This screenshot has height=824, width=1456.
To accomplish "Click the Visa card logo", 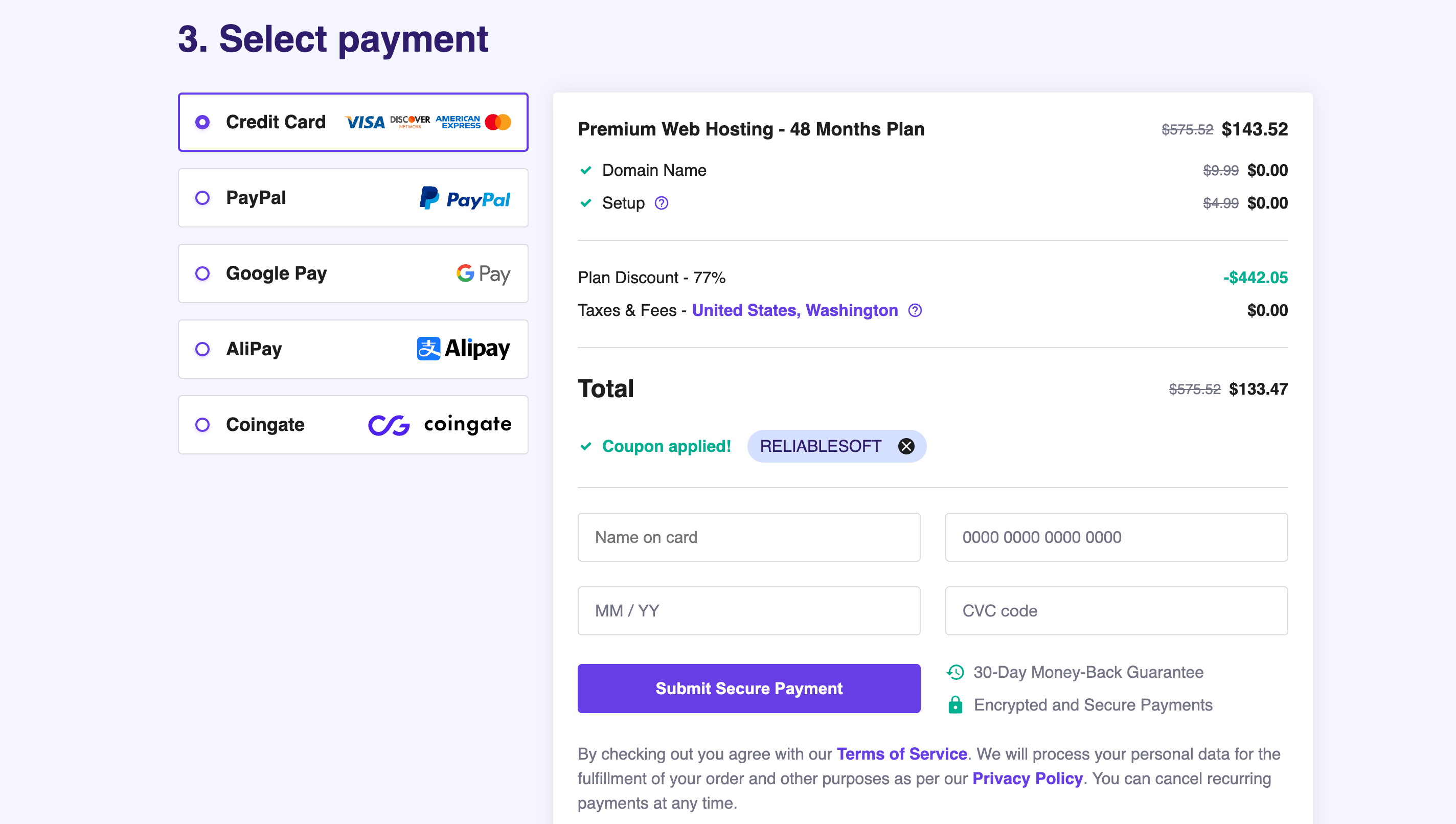I will coord(365,122).
